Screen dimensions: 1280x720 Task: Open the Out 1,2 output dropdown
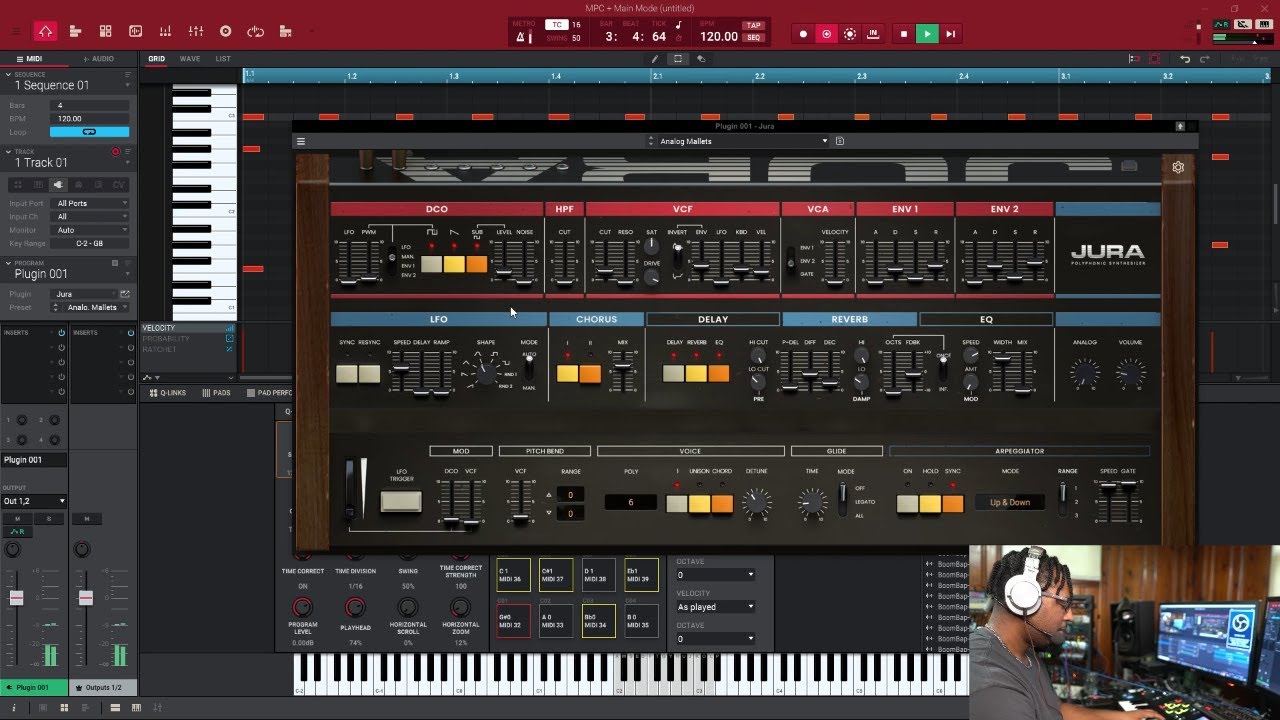click(x=34, y=501)
